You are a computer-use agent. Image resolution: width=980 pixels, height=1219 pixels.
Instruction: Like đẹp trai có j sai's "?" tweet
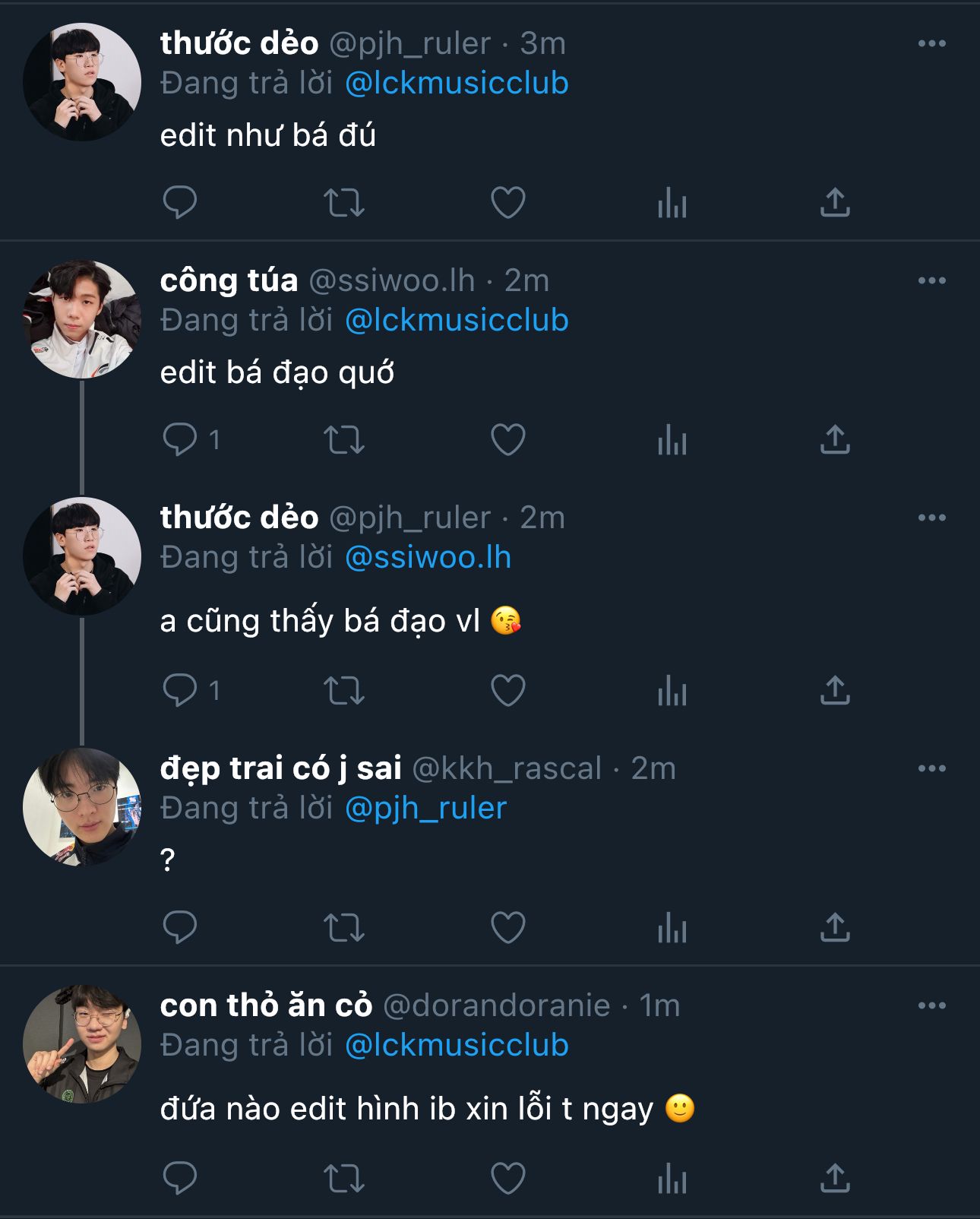pos(508,928)
